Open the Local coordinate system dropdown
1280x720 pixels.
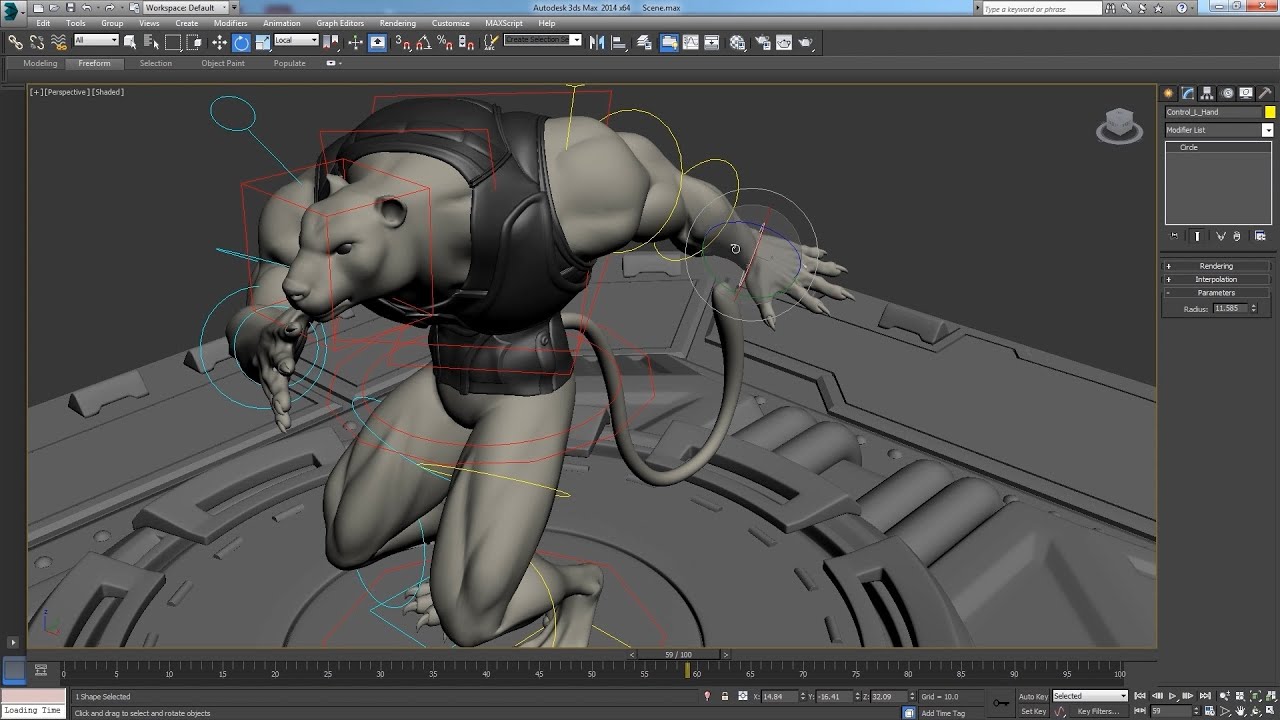[296, 41]
